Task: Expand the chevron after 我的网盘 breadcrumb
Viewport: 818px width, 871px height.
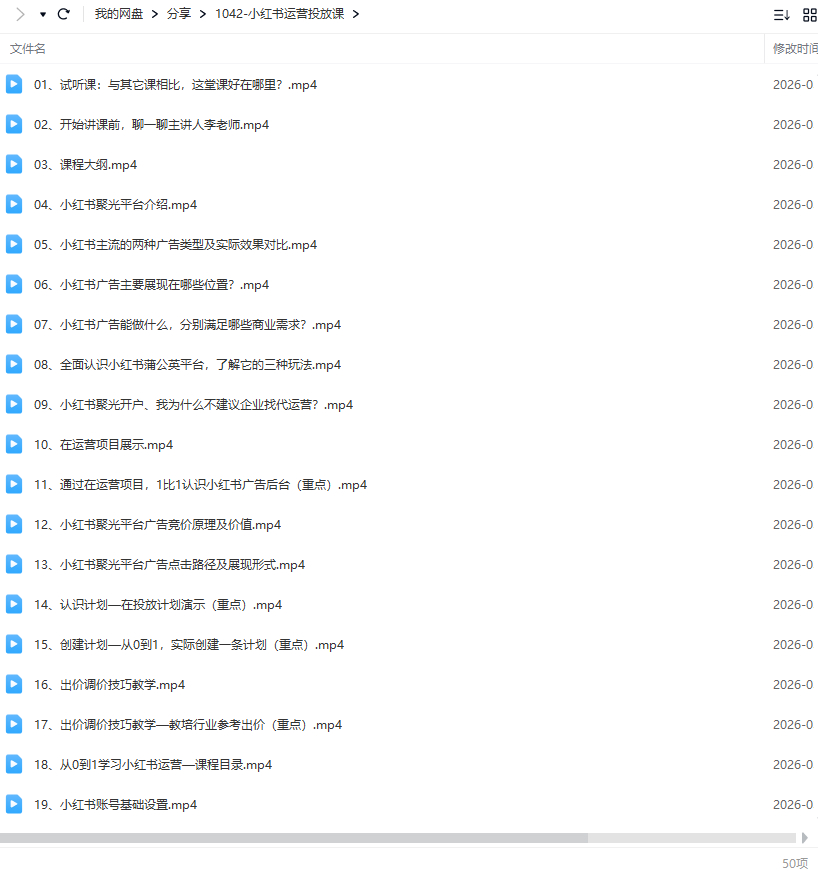Action: (155, 14)
